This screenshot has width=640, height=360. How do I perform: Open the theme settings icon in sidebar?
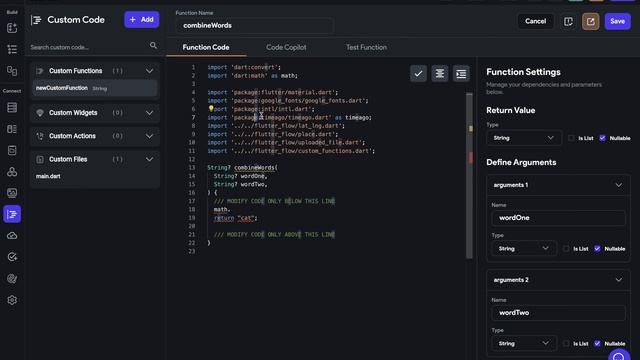tap(12, 279)
